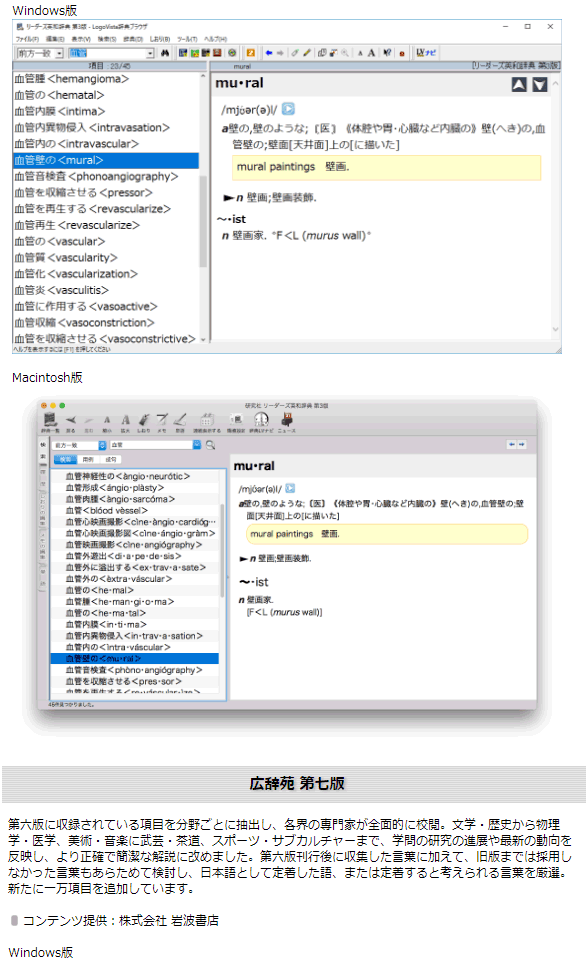
Task: Click the 辞典一覧 book icon in Mac toolbar
Action: click(50, 420)
